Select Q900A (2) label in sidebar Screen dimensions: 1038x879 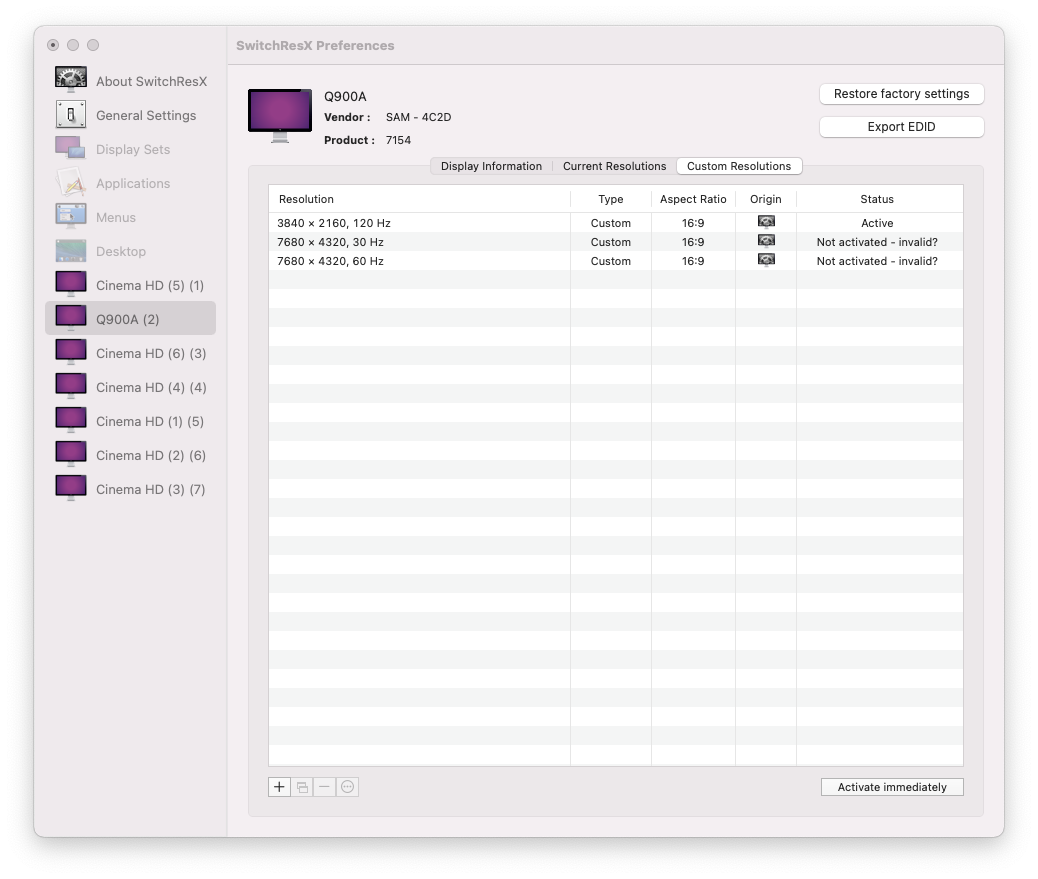coord(128,319)
